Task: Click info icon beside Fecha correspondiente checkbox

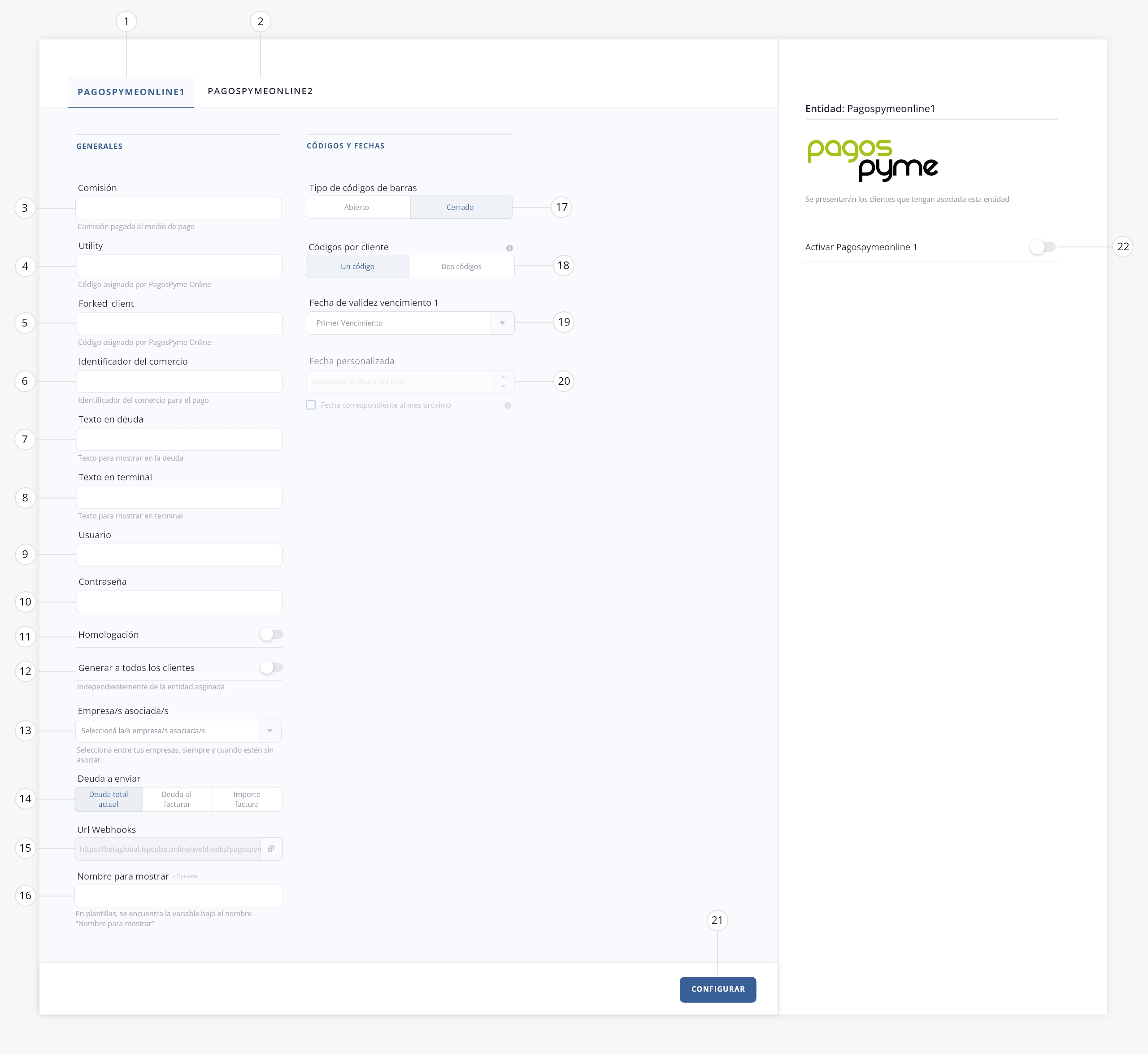Action: coord(508,405)
